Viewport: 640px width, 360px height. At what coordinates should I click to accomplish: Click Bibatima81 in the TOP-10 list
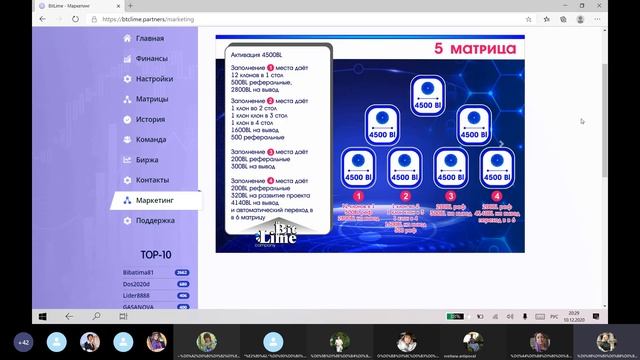tap(138, 272)
